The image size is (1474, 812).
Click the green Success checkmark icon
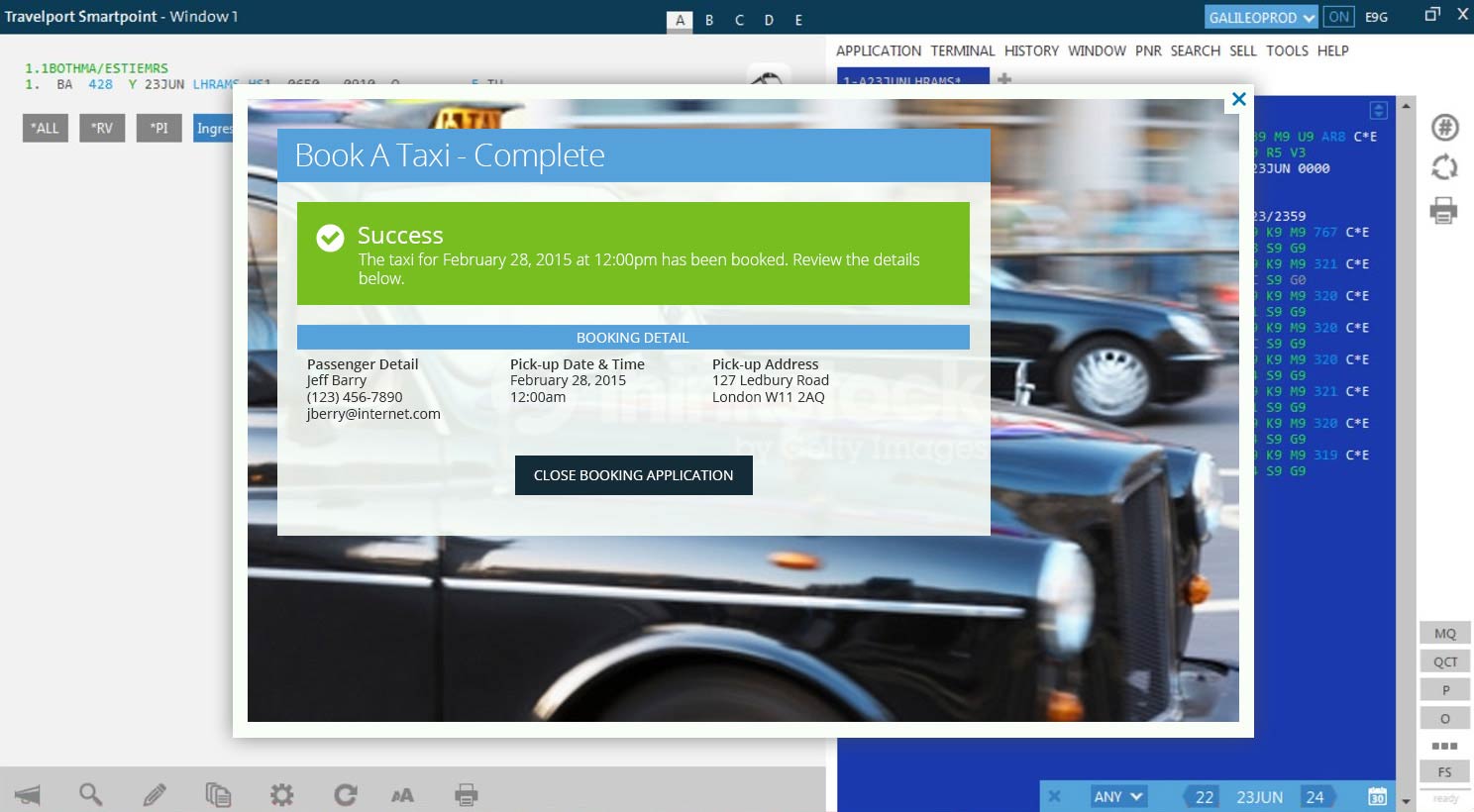[x=330, y=238]
